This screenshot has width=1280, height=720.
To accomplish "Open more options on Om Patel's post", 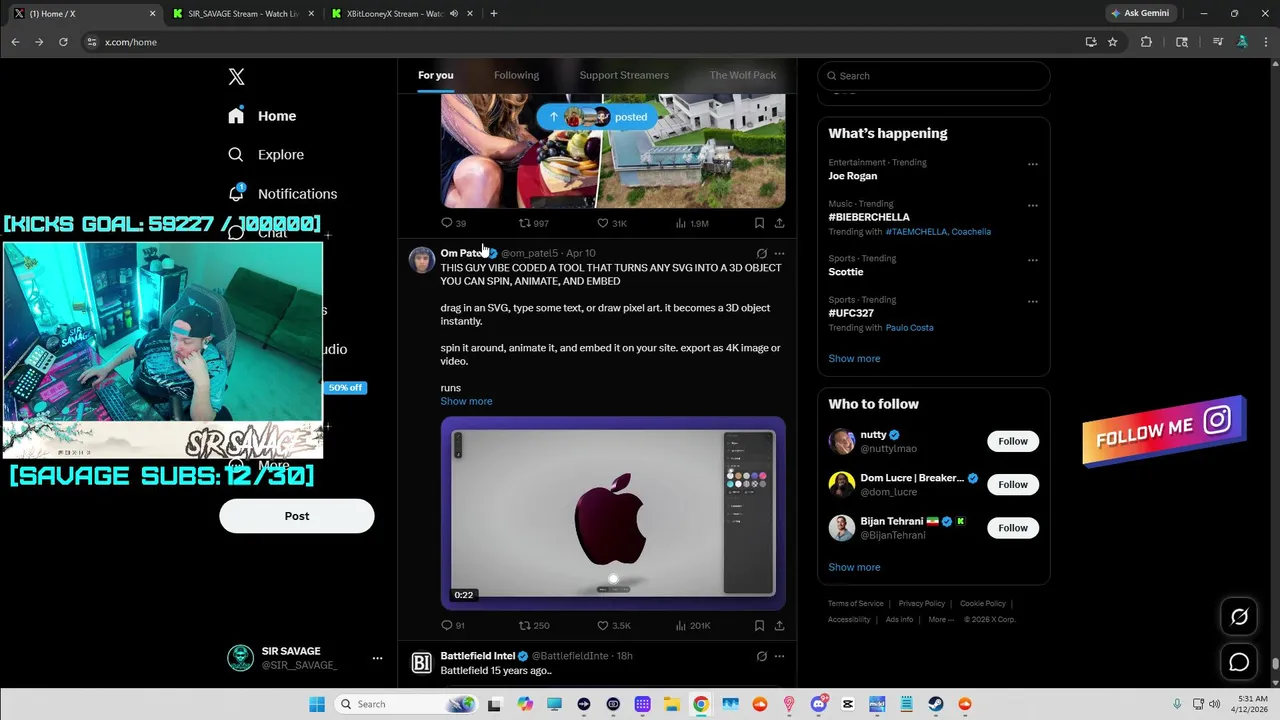I will point(779,254).
